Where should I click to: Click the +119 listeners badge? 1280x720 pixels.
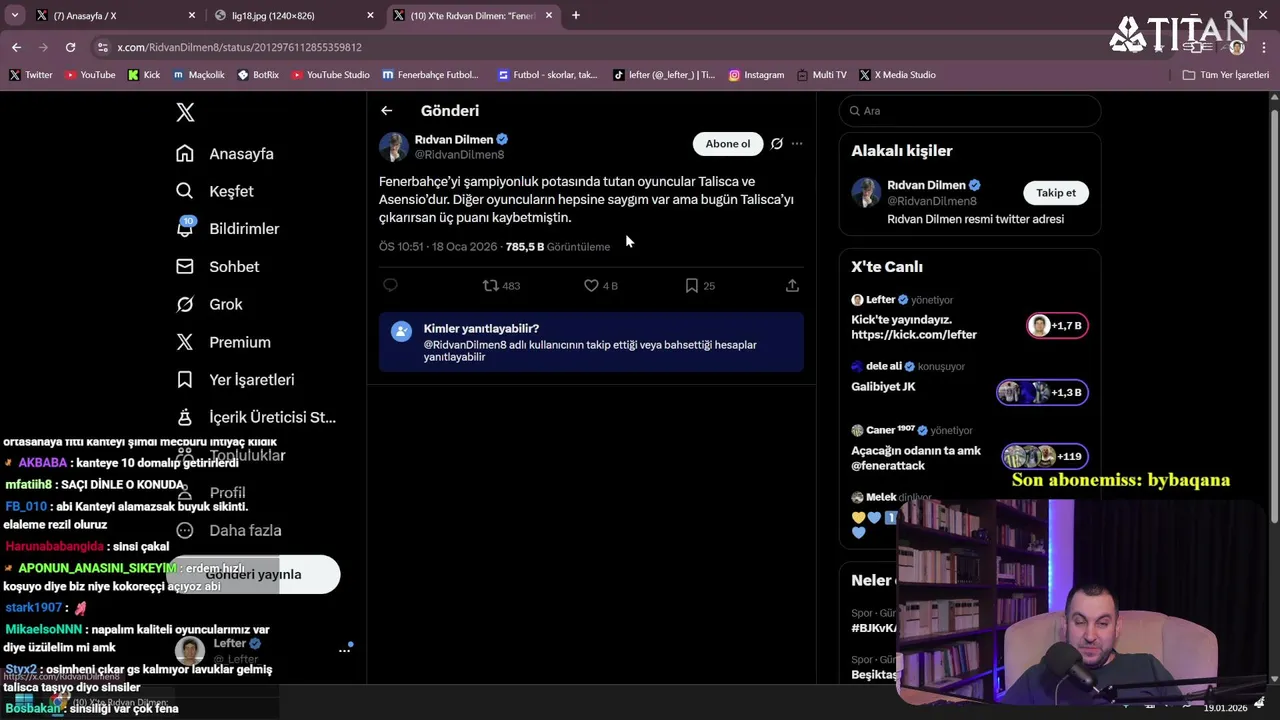tap(1045, 457)
